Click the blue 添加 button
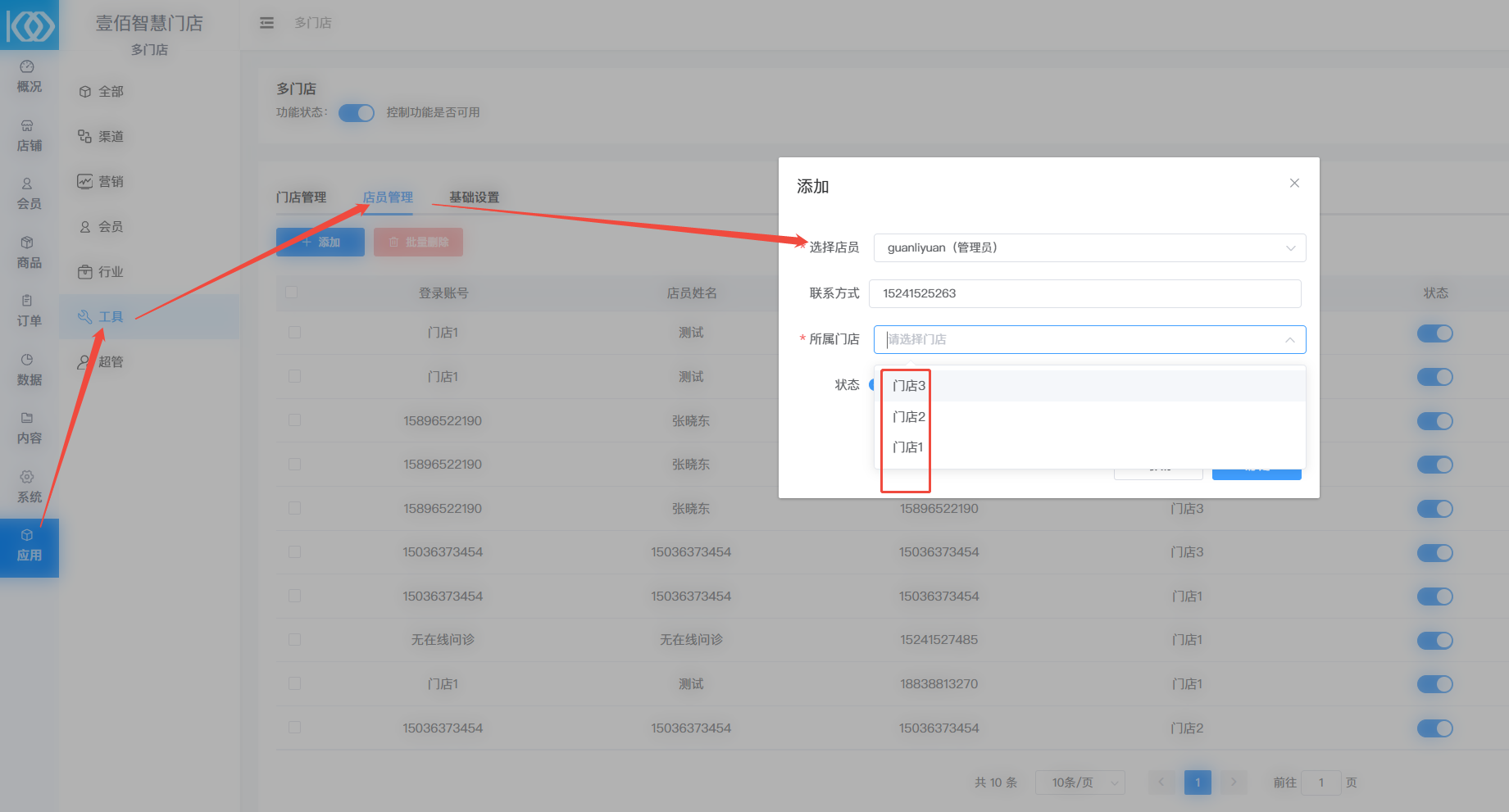Screen dimensions: 1509x812 click(x=320, y=243)
